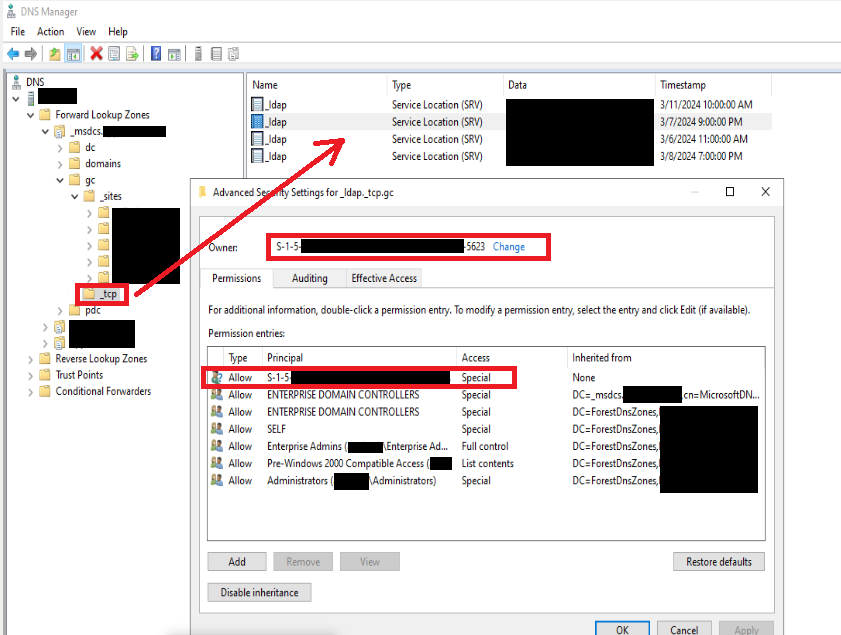Toggle the Show/Hide Action Pane icon

(x=174, y=54)
